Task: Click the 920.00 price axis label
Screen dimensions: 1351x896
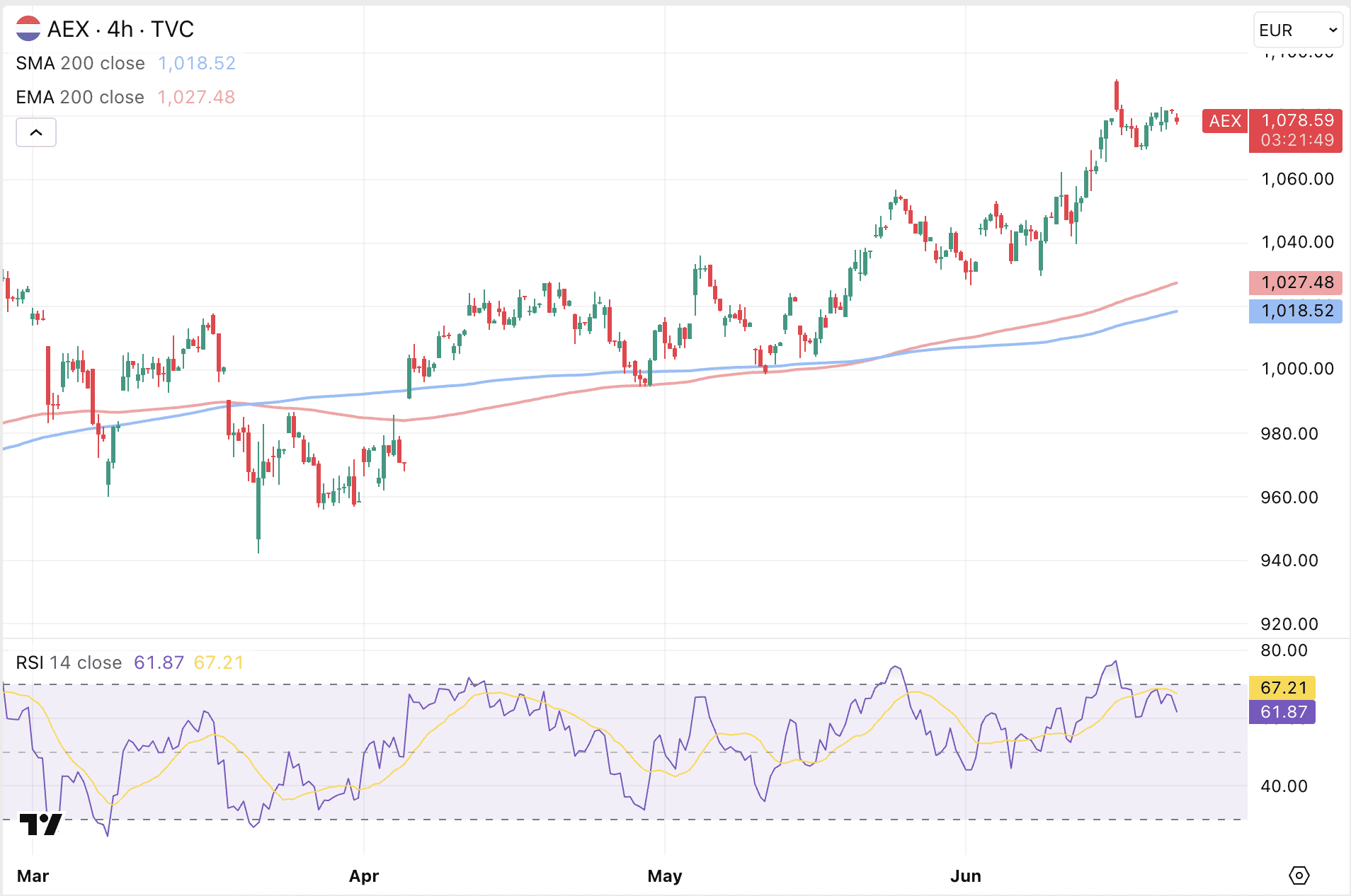Action: point(1289,624)
